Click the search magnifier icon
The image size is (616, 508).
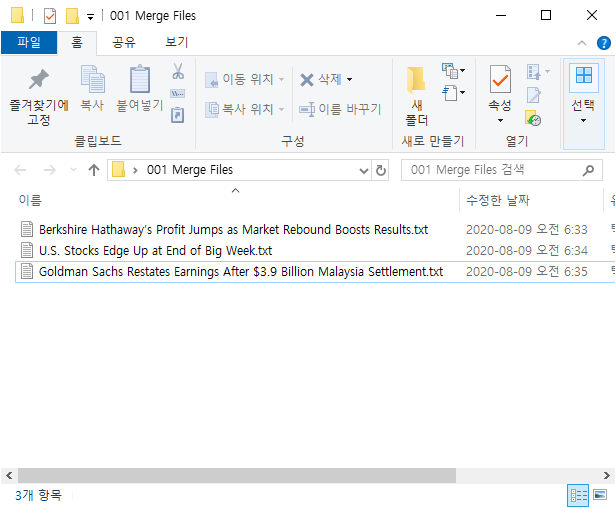[588, 170]
